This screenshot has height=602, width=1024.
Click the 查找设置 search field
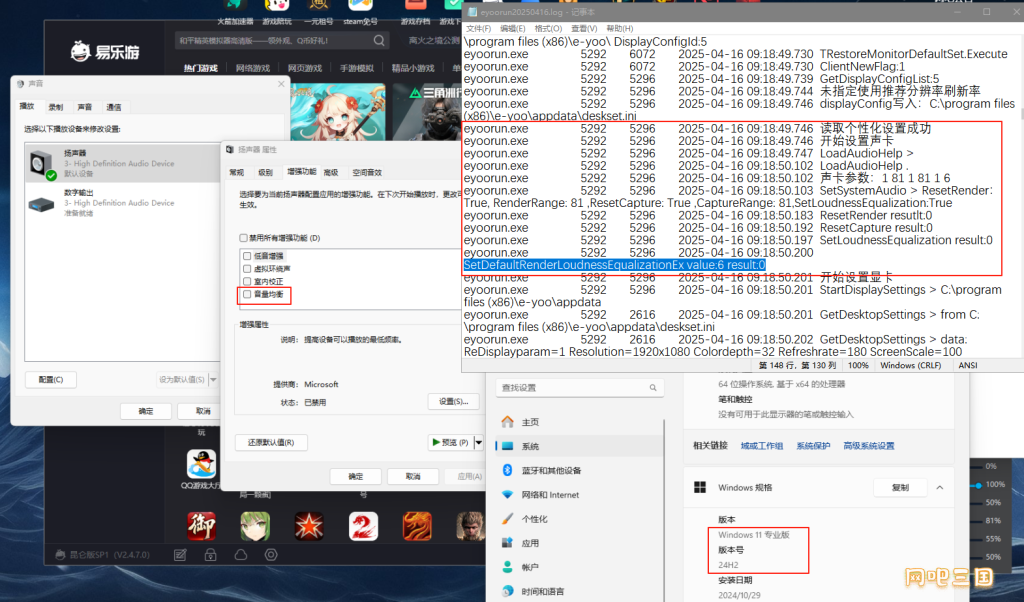point(579,388)
